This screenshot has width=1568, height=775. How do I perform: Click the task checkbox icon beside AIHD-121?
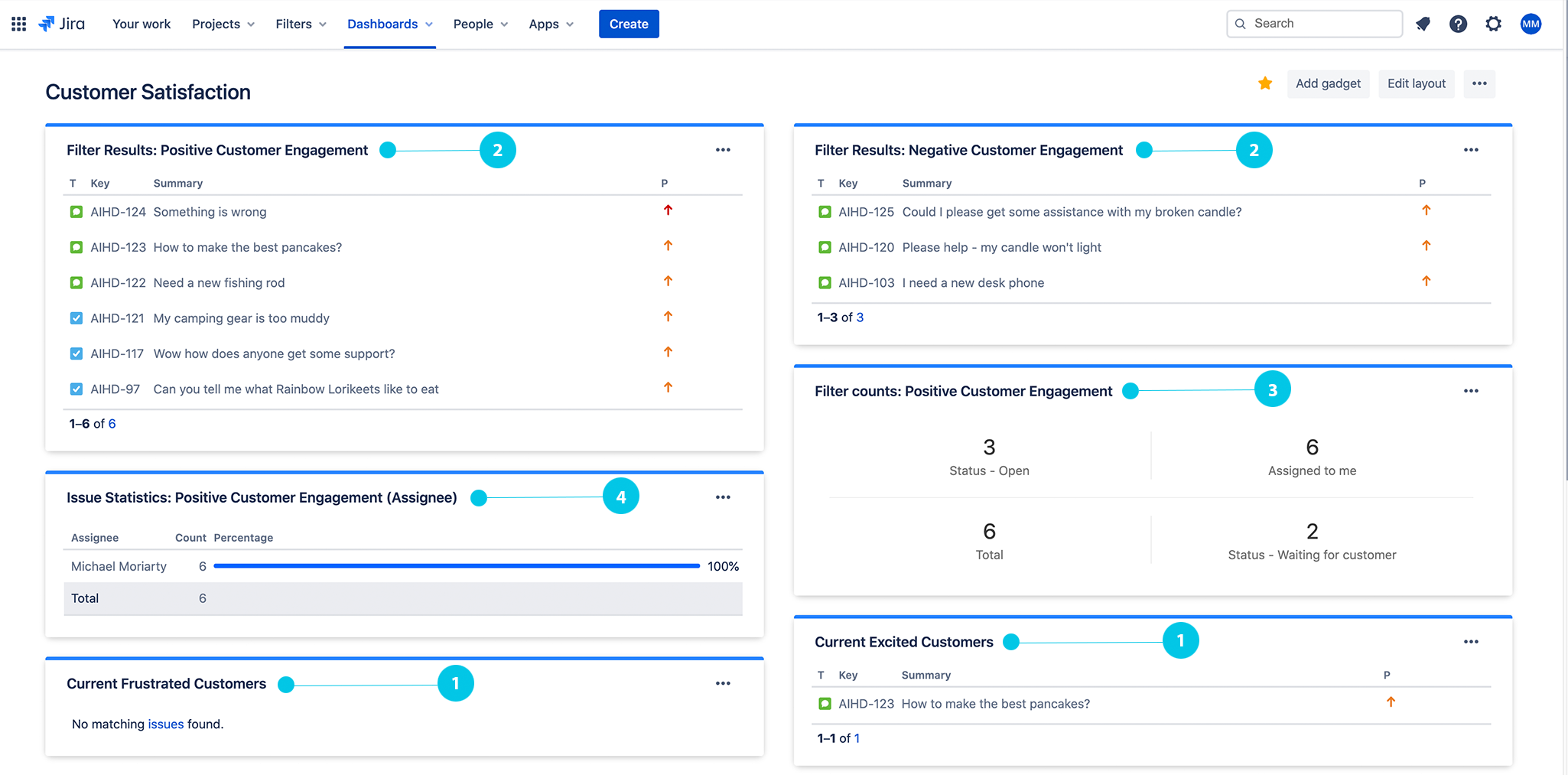76,317
